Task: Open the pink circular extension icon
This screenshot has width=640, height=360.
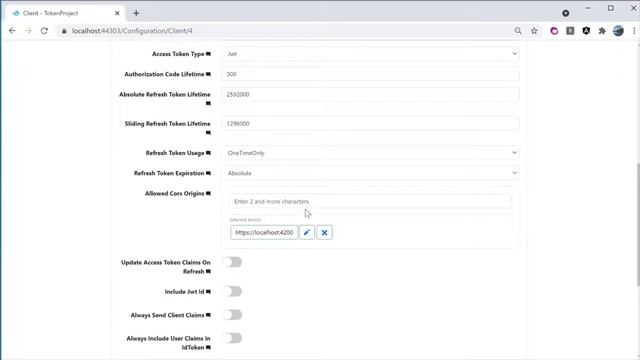Action: (x=554, y=31)
